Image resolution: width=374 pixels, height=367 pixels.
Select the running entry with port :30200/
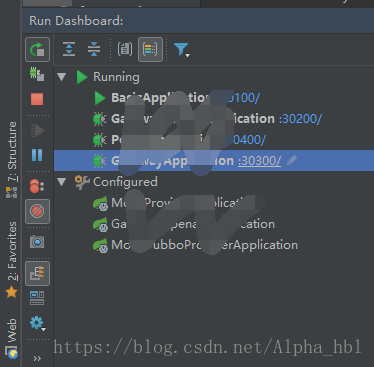pos(214,119)
